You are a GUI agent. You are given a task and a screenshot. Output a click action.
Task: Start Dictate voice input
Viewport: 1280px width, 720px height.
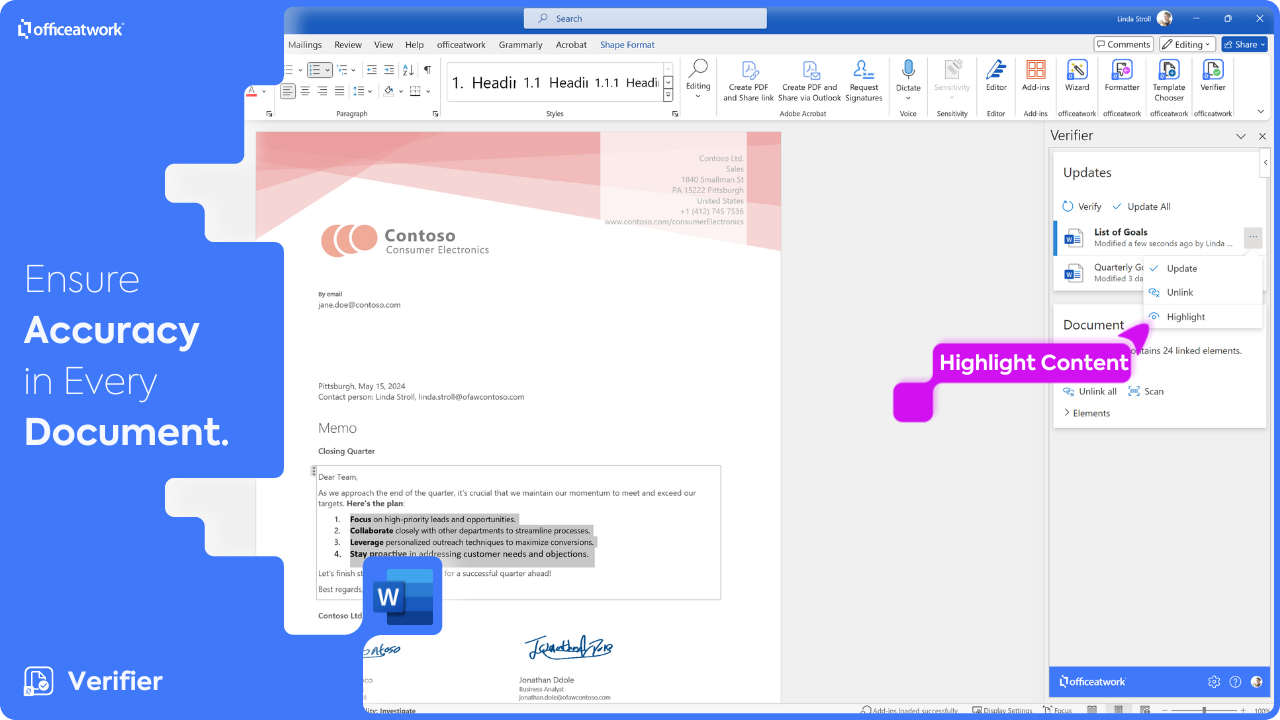coord(908,80)
